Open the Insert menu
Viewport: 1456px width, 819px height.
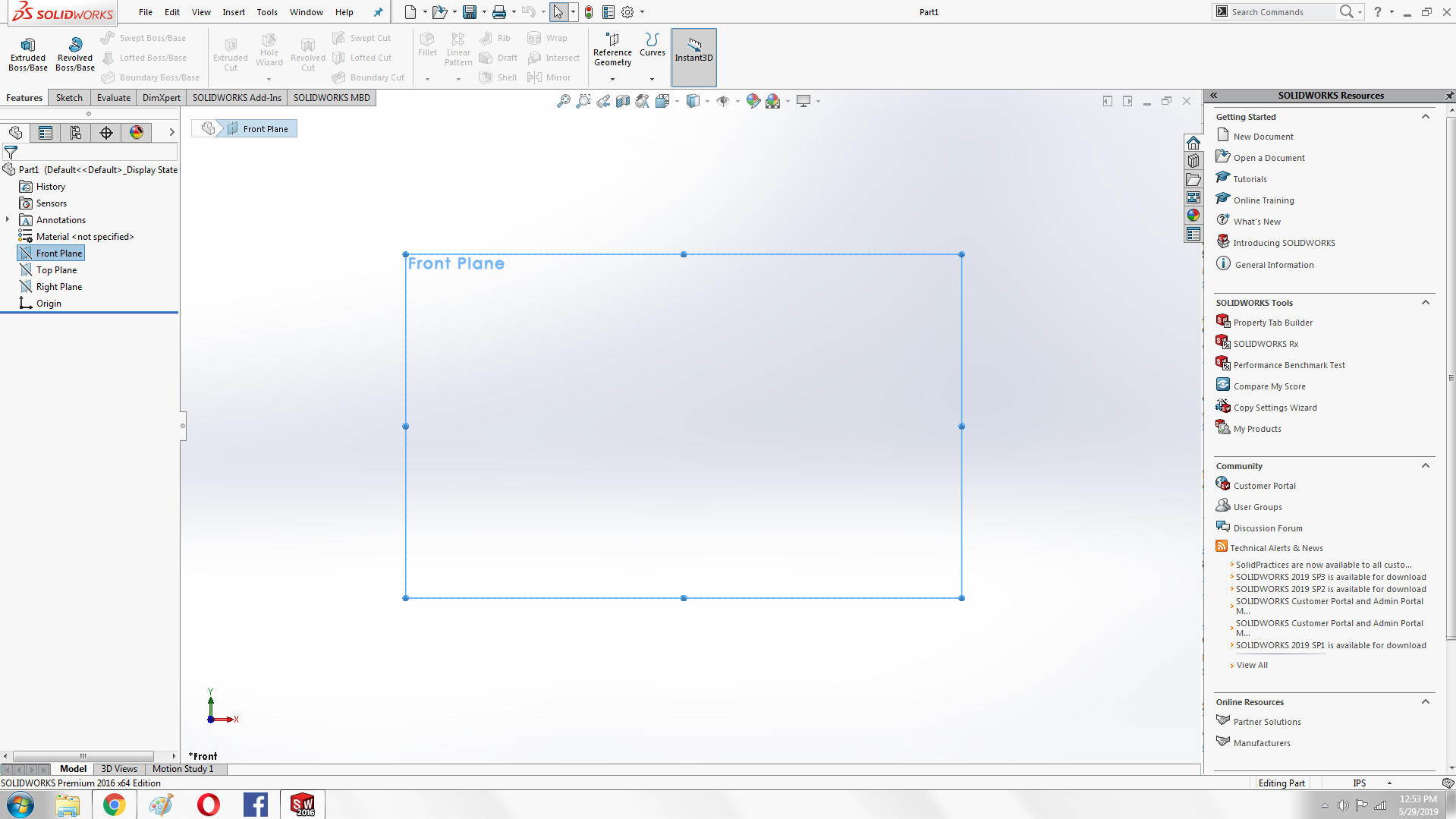234,12
